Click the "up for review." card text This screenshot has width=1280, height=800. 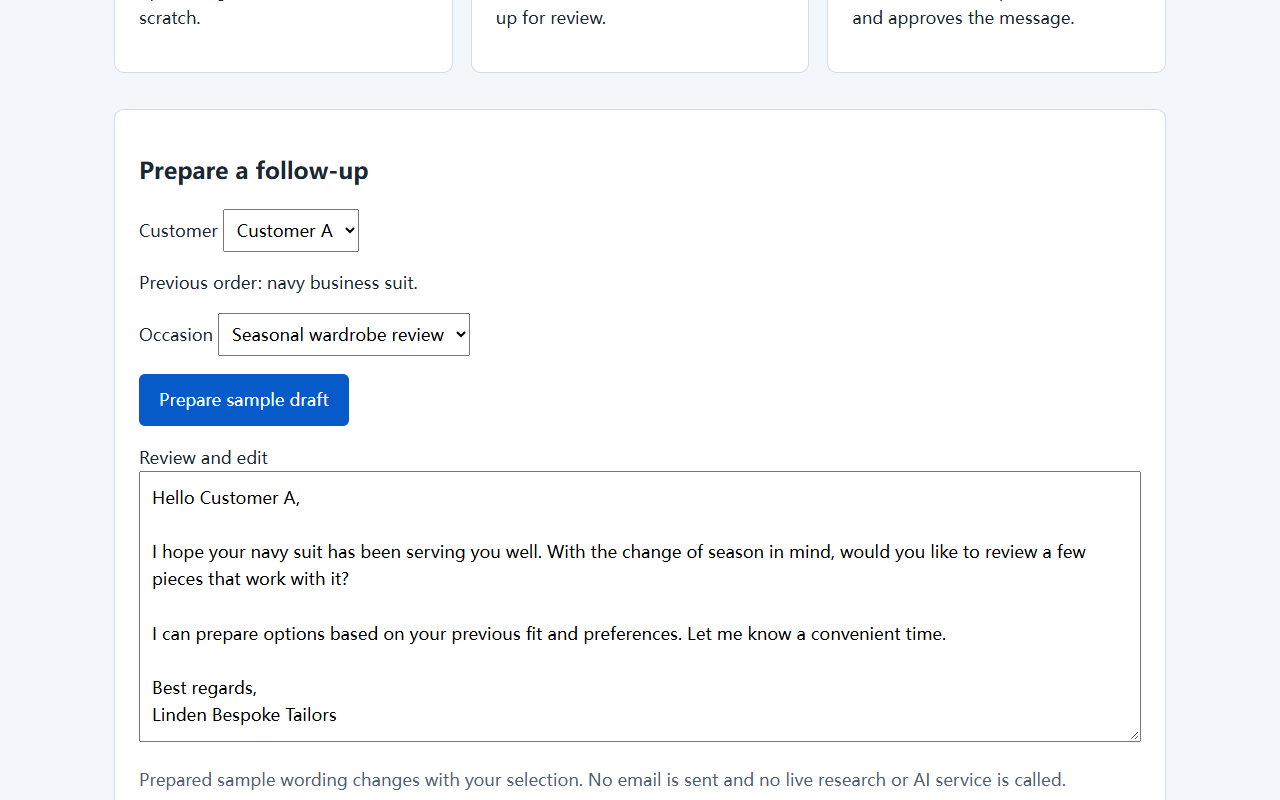[x=551, y=18]
